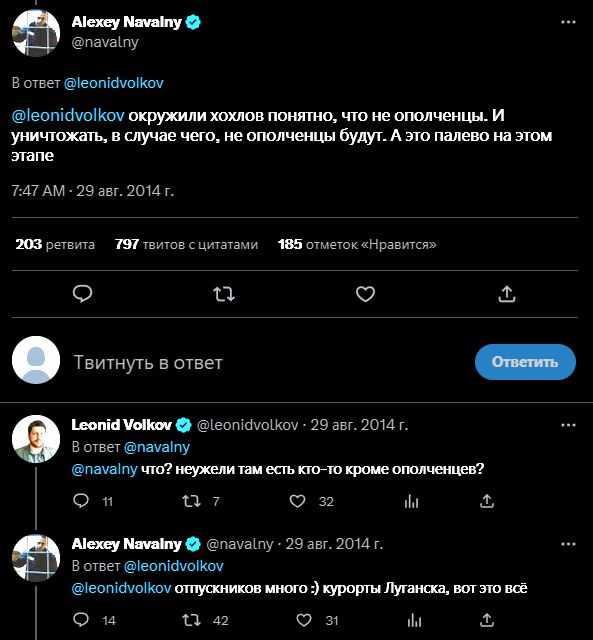Retweet Navalny's reply about отпускников

[x=191, y=620]
